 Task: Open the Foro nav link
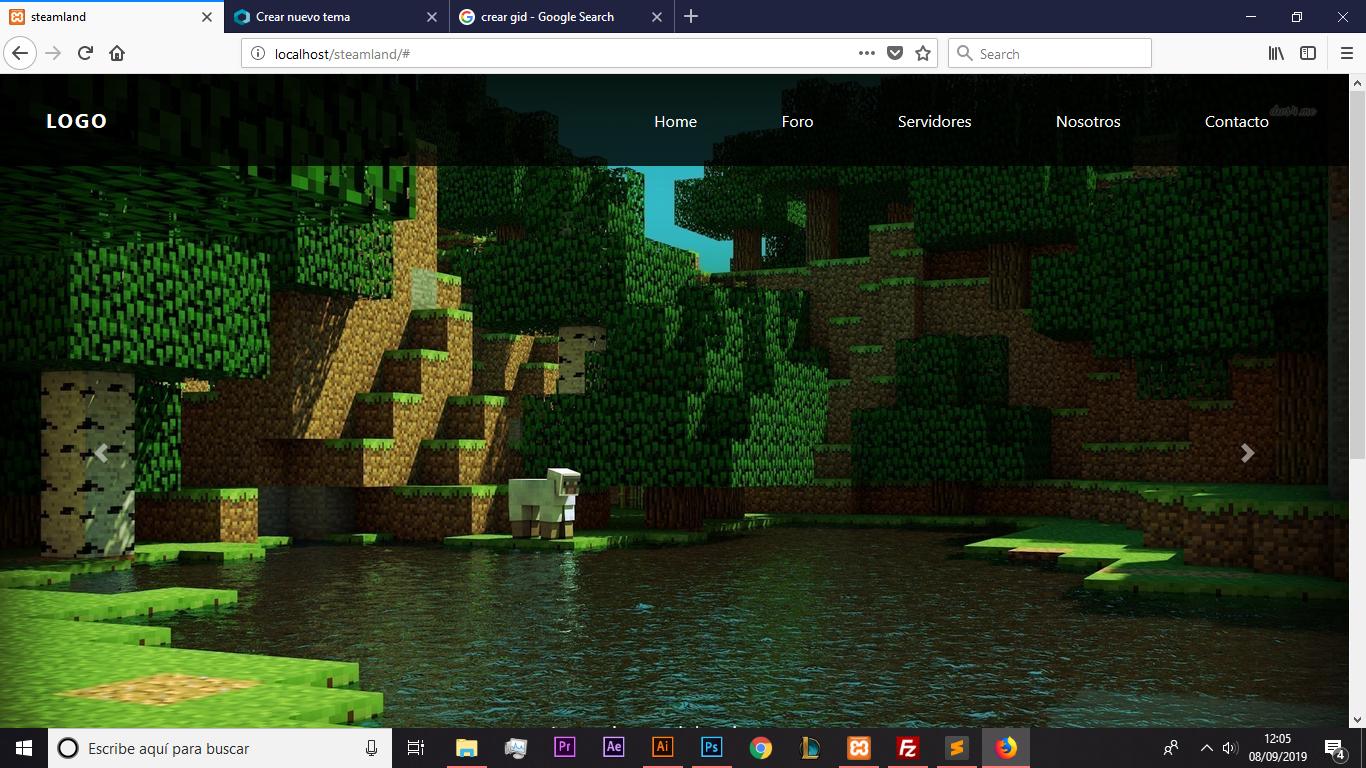797,121
